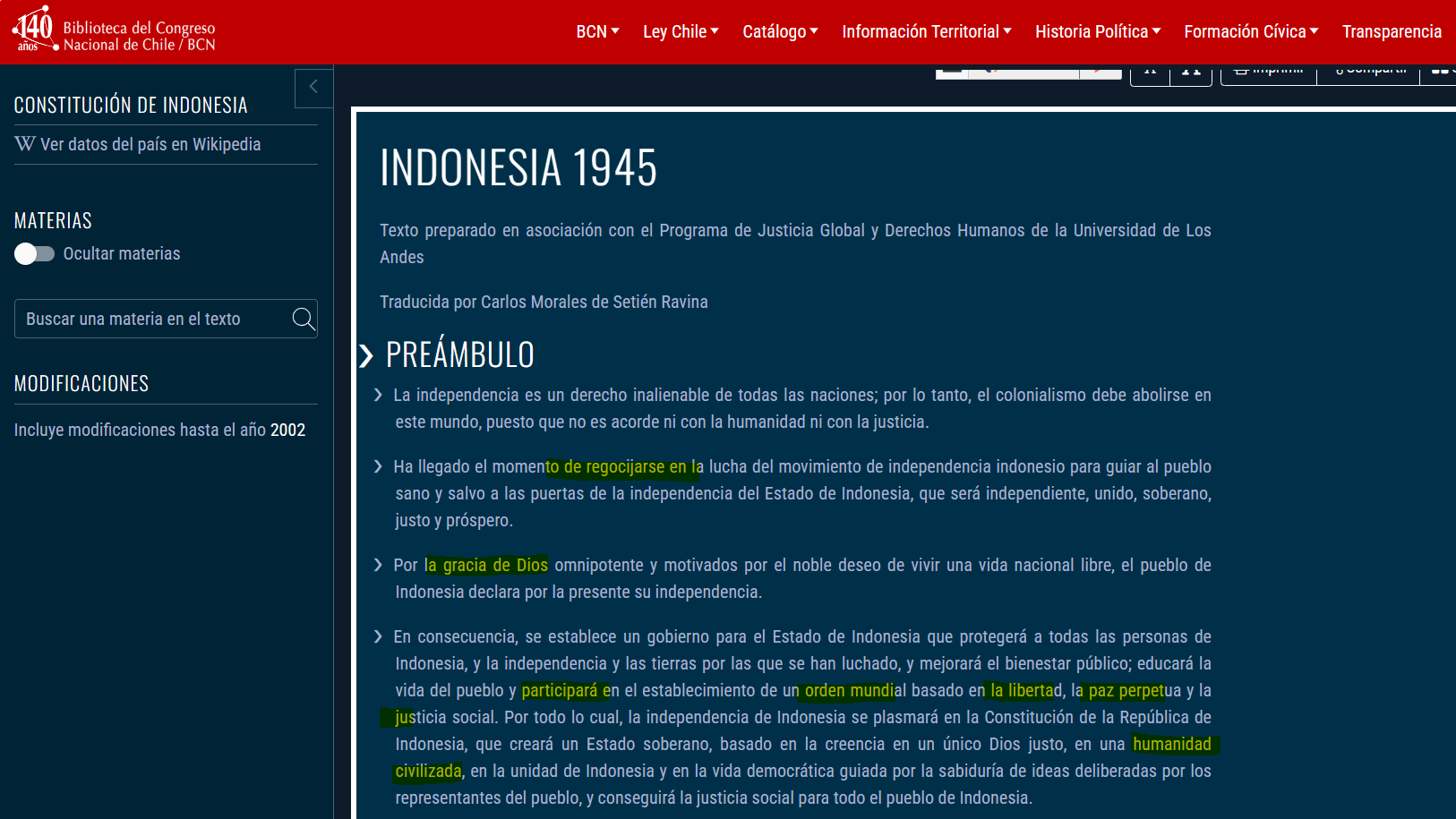Expand the Historia Política menu
1456x819 pixels.
(x=1098, y=31)
